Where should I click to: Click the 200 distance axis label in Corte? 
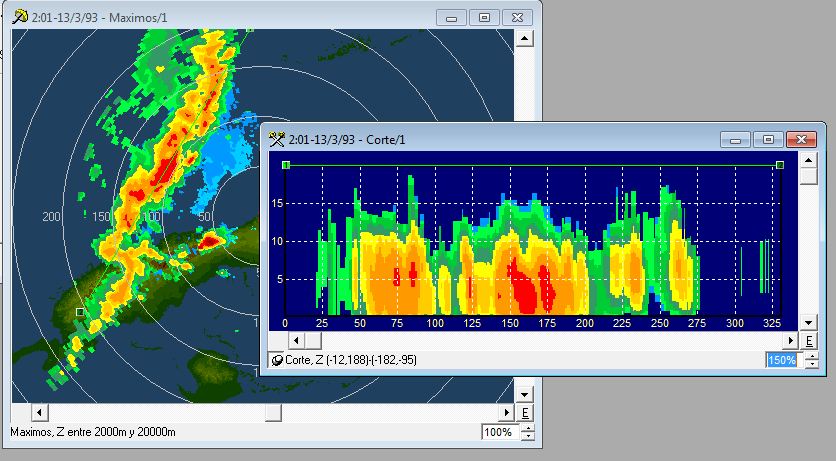click(x=585, y=323)
